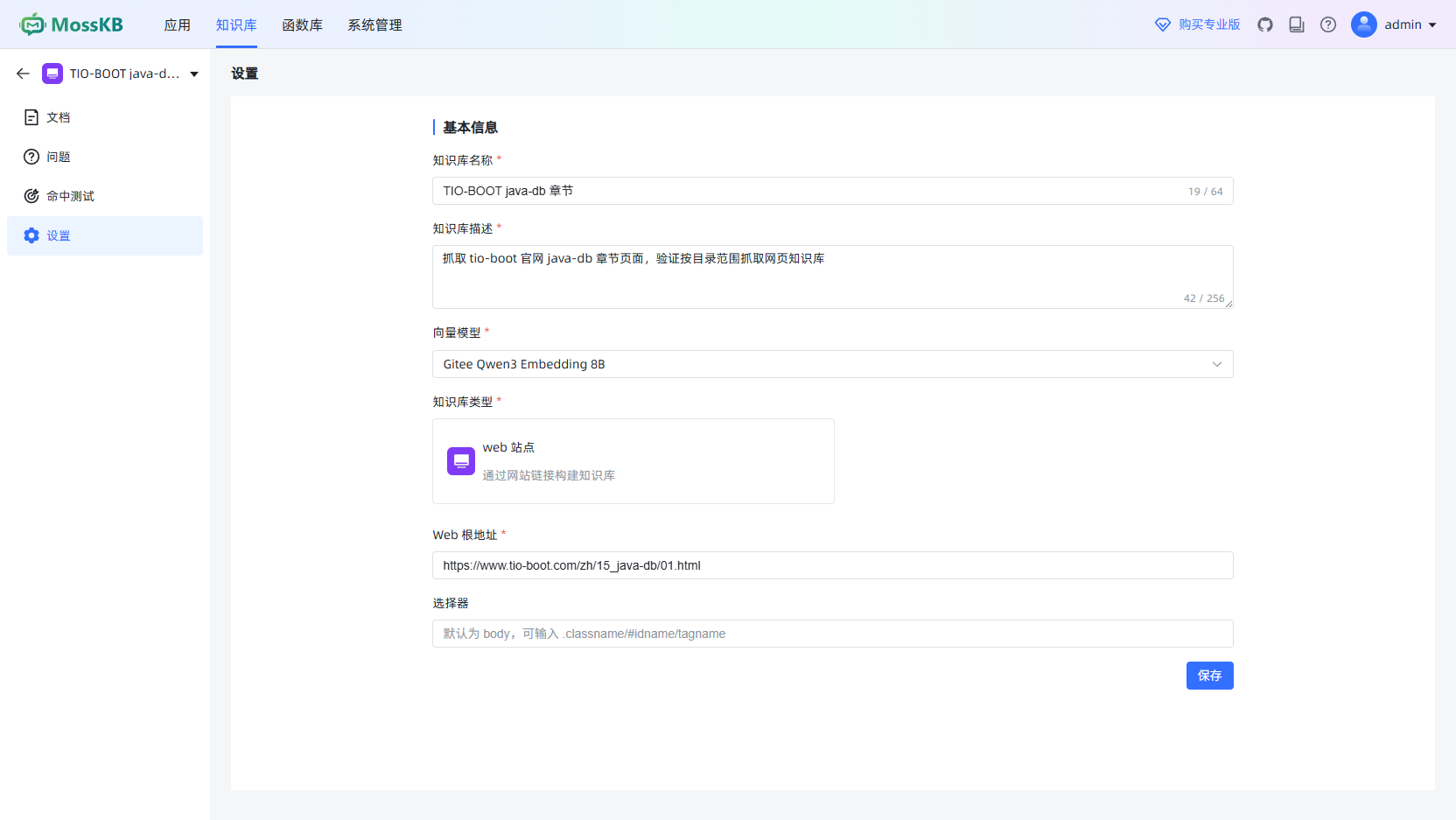Click the 知识库类型 label

click(x=463, y=402)
